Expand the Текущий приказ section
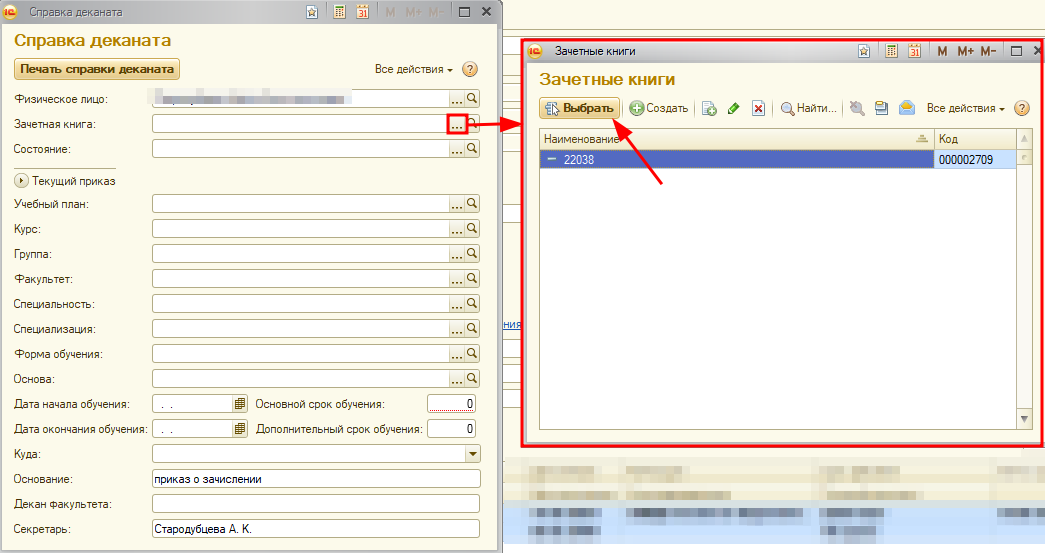Image resolution: width=1045 pixels, height=553 pixels. [21, 181]
